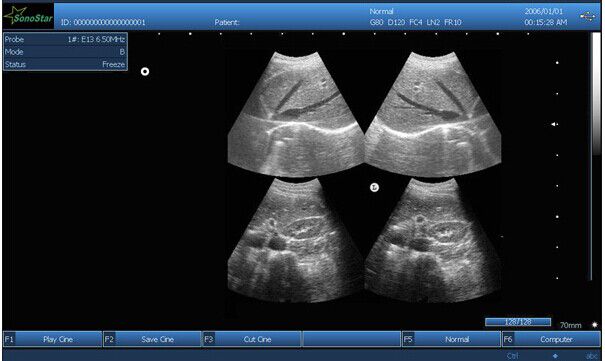Start Play Cine playback
This screenshot has width=605, height=361.
52,339
